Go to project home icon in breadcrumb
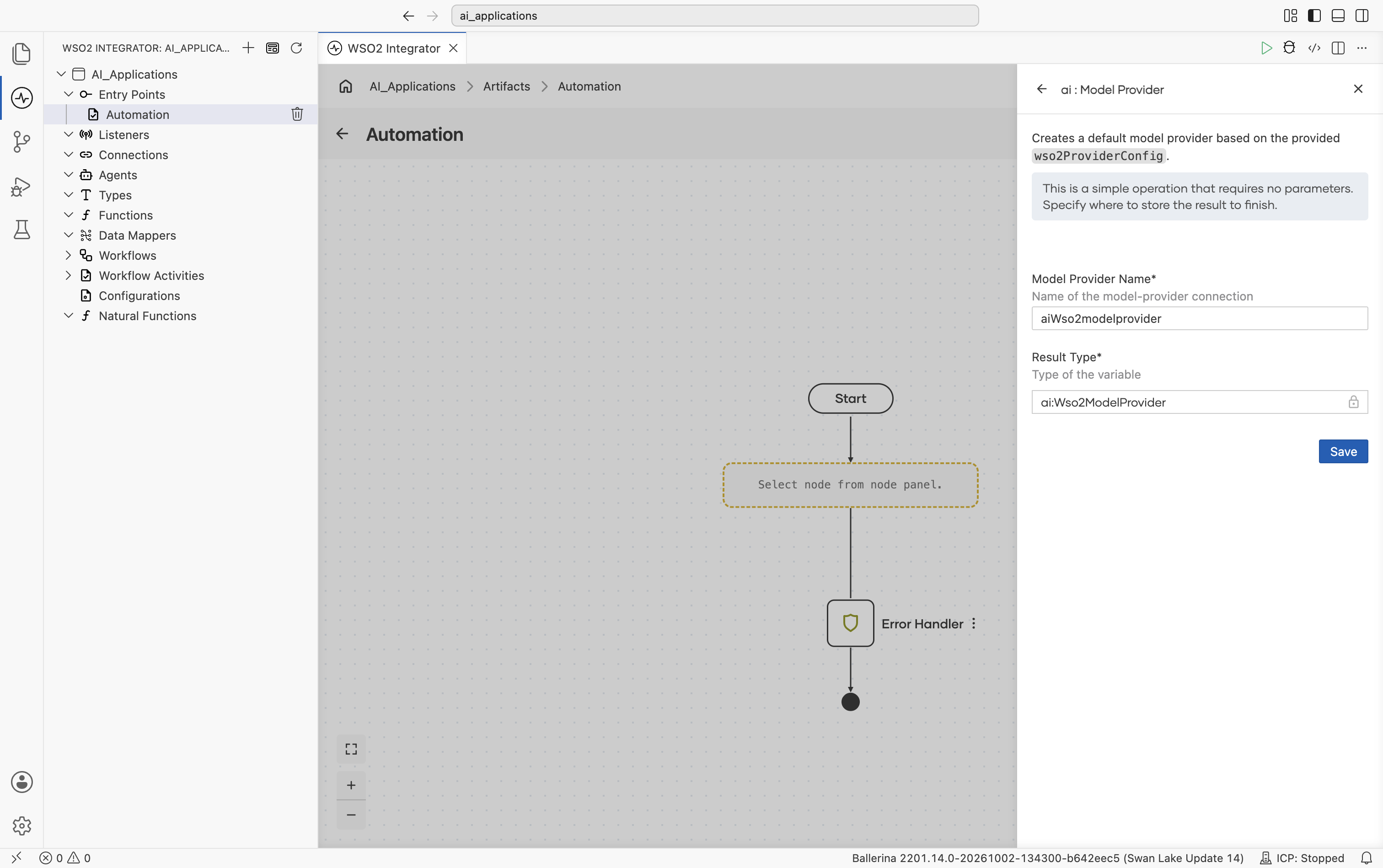This screenshot has height=868, width=1383. (346, 86)
